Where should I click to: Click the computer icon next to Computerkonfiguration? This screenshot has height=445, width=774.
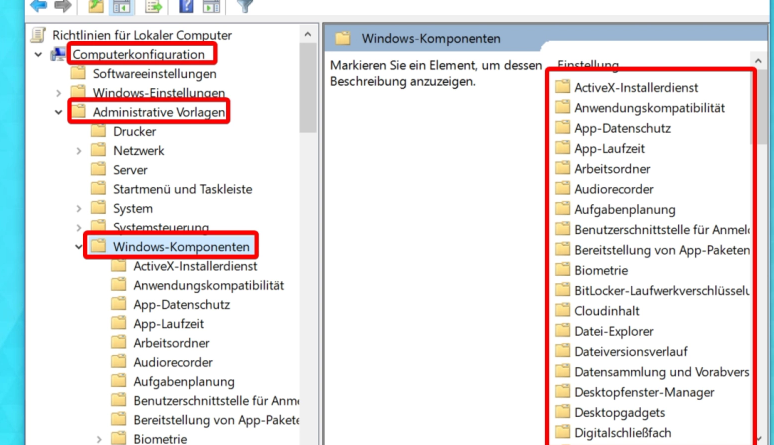[x=58, y=54]
